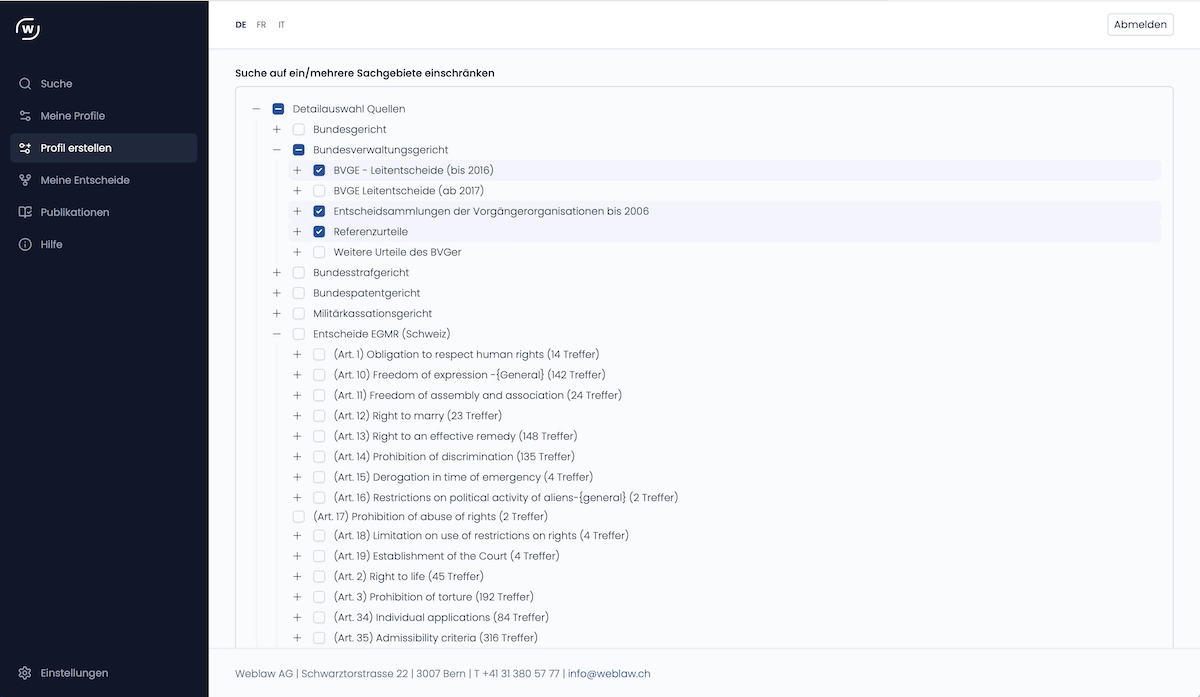Click the Meine Entscheide branch icon
Screen dimensions: 1200x697
pyautogui.click(x=25, y=180)
